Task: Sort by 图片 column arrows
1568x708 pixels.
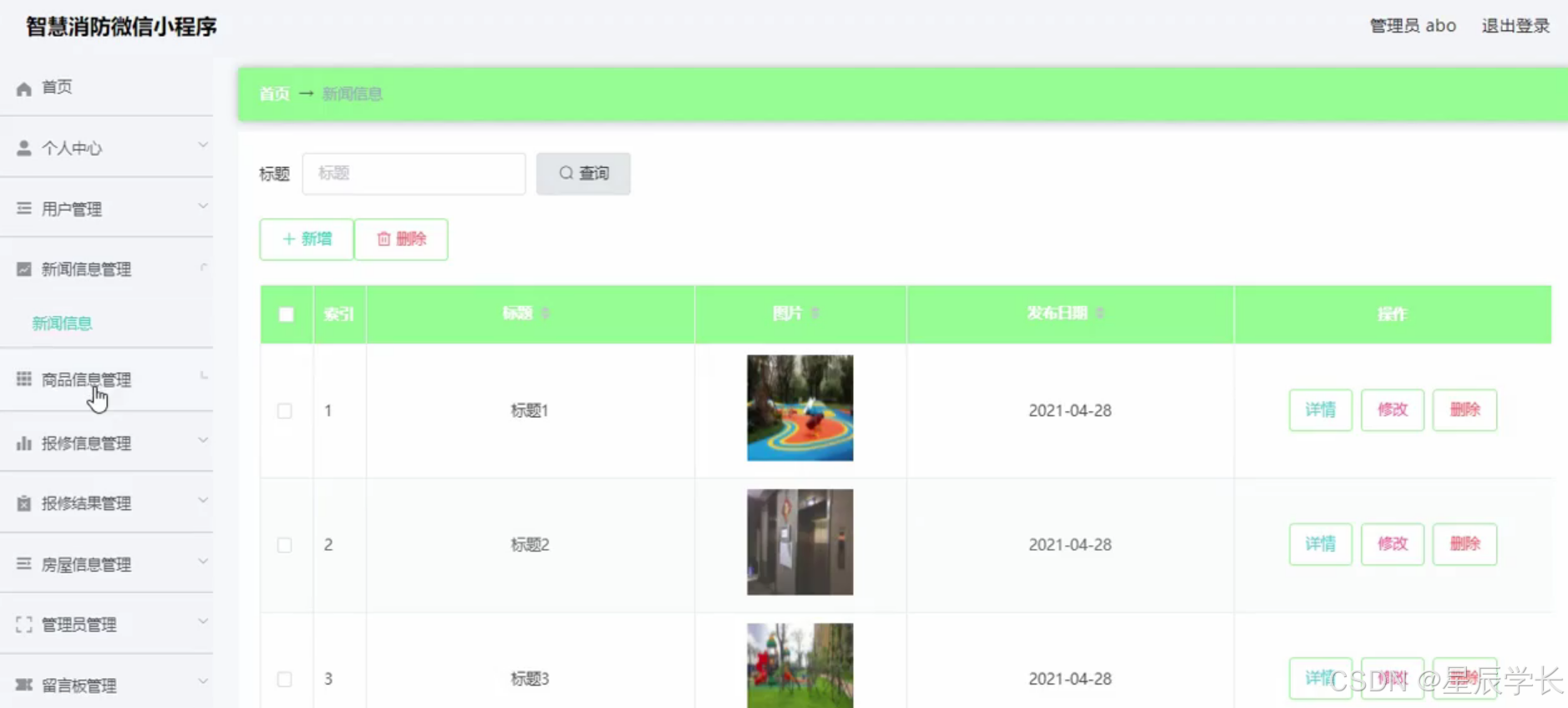Action: [x=815, y=313]
